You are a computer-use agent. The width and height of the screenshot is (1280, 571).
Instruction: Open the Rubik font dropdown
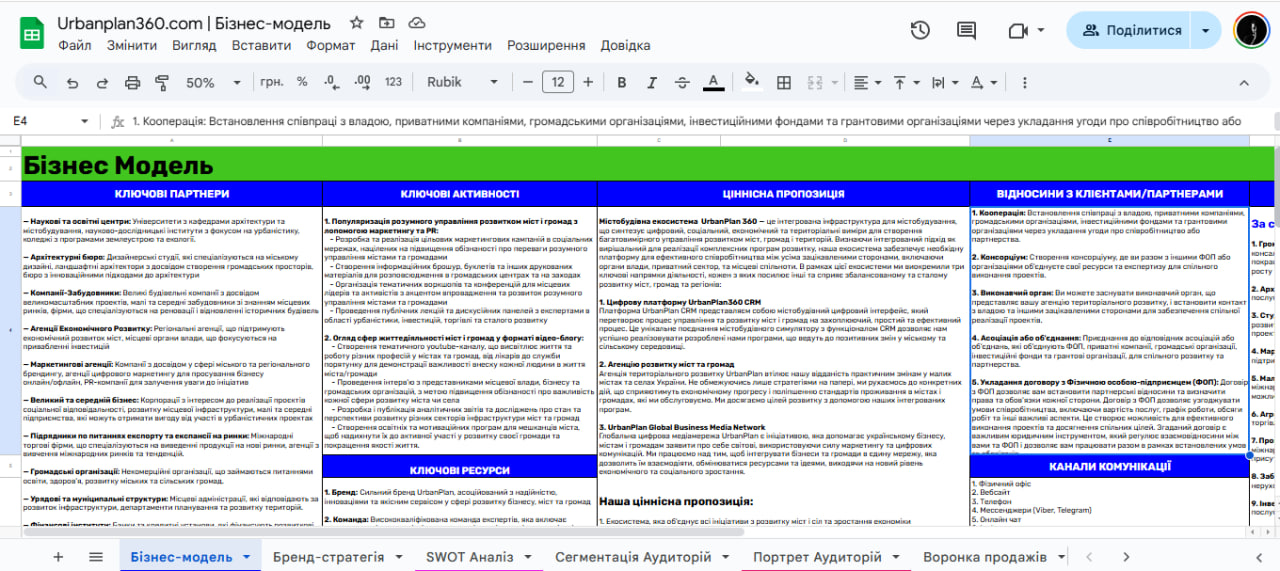point(463,83)
